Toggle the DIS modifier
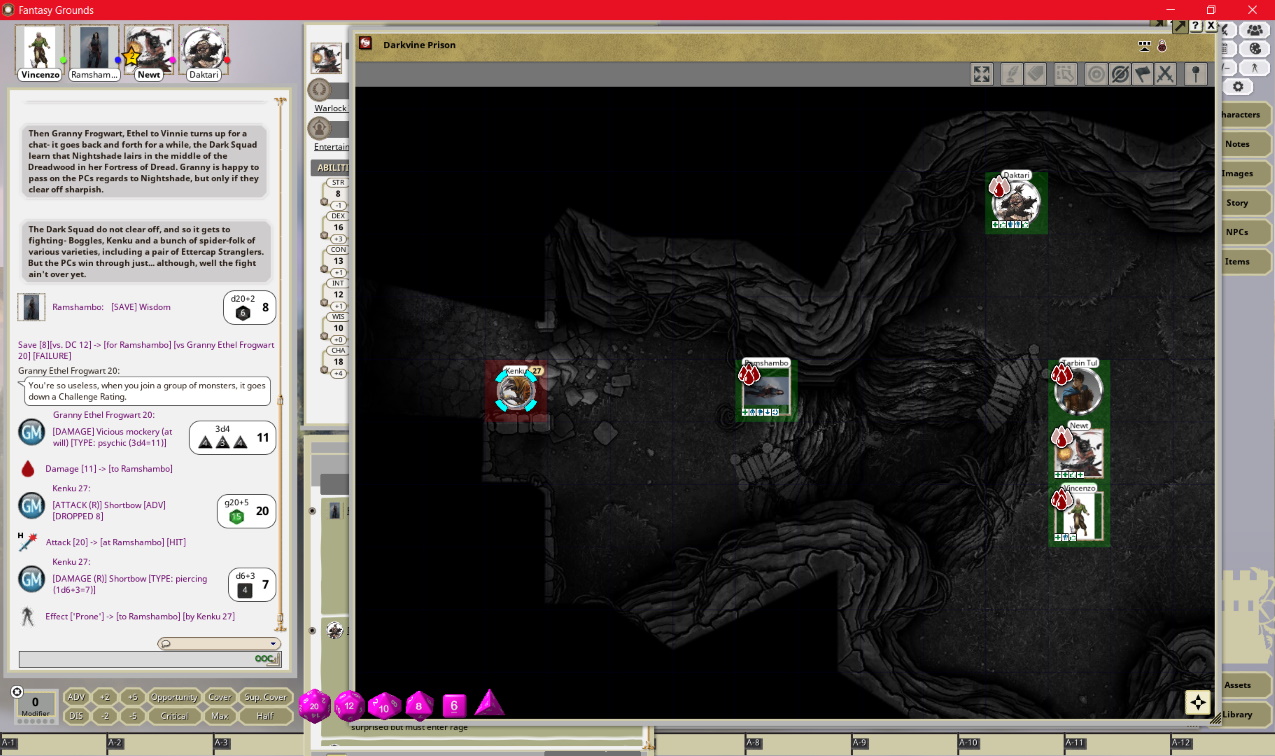This screenshot has width=1275, height=756. (x=76, y=716)
